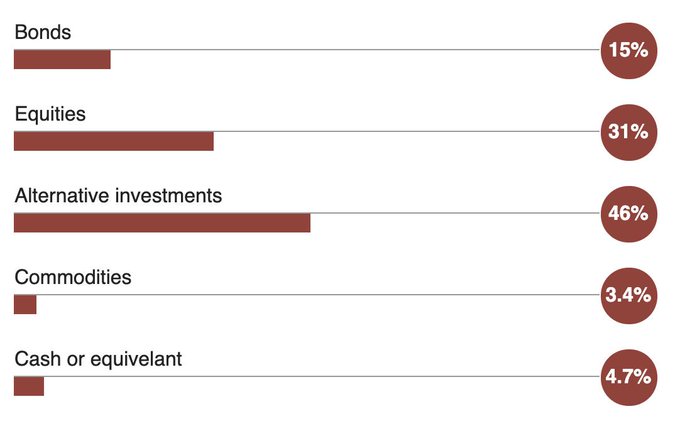This screenshot has width=680, height=426.
Task: Click gray track line right of Alternative investments
Action: 450,213
